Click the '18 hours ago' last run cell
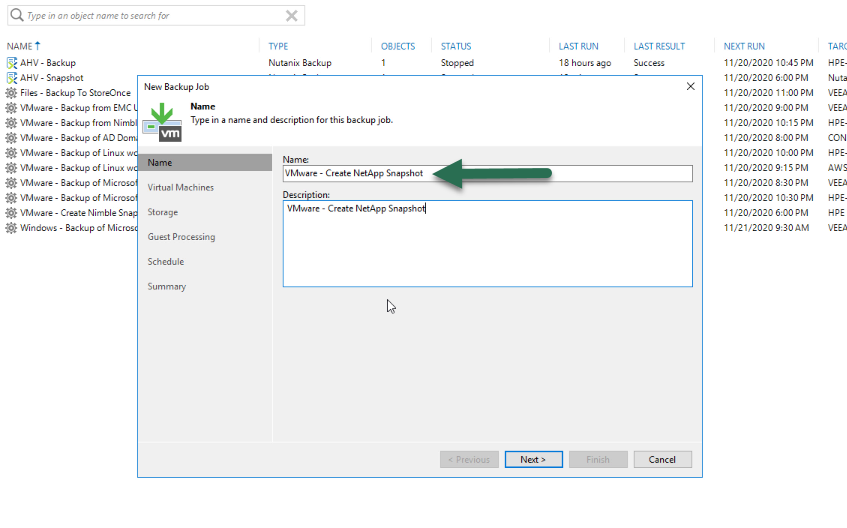Screen dimensions: 847x528 (585, 63)
